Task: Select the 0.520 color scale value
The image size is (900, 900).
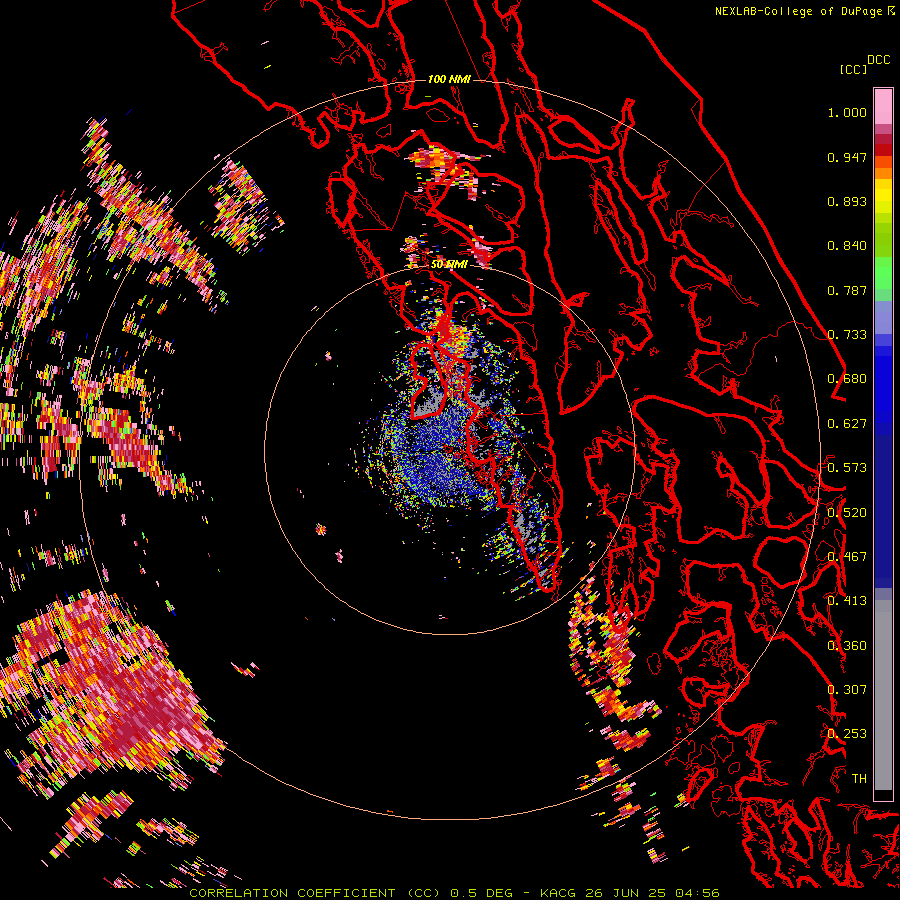Action: (x=847, y=513)
